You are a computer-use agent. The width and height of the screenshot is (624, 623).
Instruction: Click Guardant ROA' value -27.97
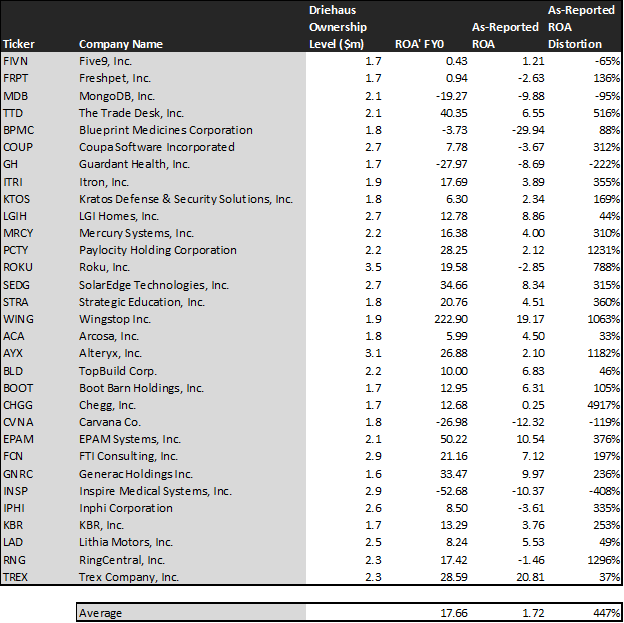[x=451, y=164]
